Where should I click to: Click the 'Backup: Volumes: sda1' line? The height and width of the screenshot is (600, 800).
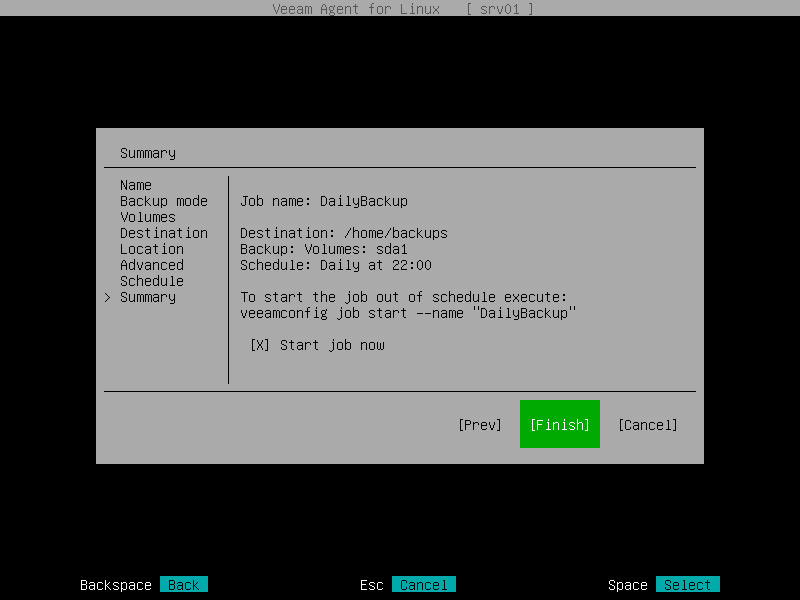pos(324,249)
